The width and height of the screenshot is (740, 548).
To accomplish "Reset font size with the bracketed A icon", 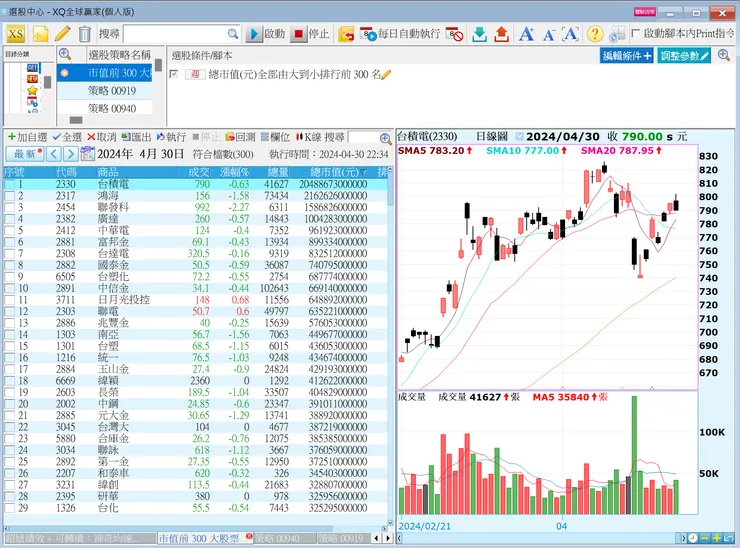I will point(570,34).
